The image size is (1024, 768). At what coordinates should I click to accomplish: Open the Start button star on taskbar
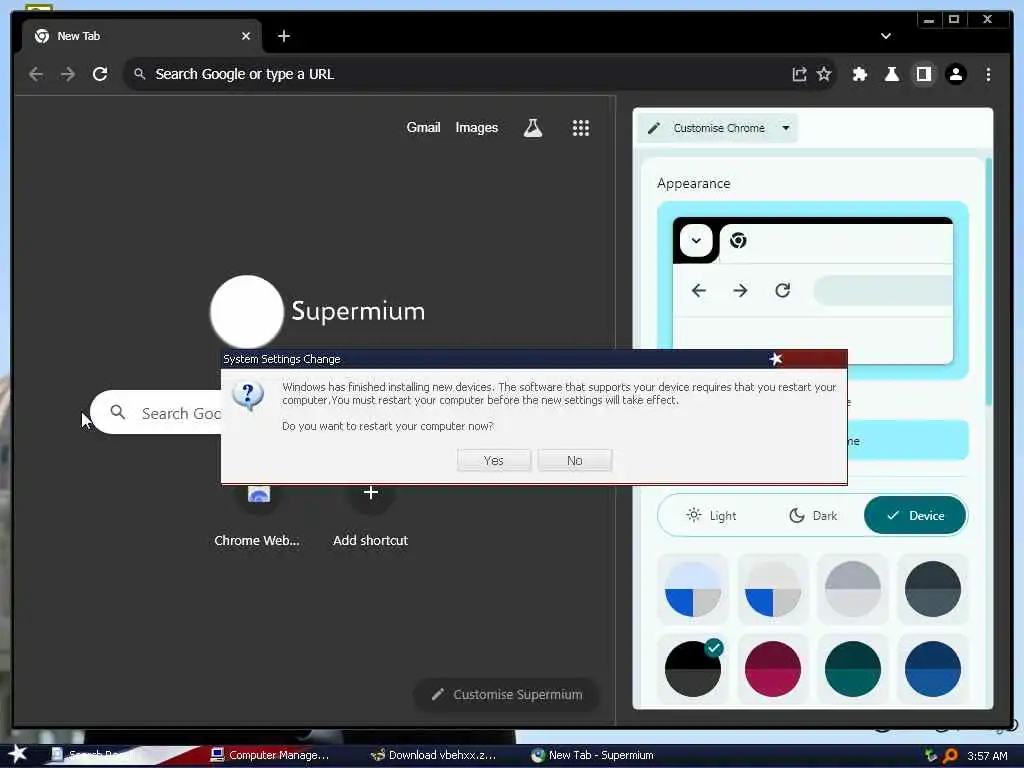17,754
